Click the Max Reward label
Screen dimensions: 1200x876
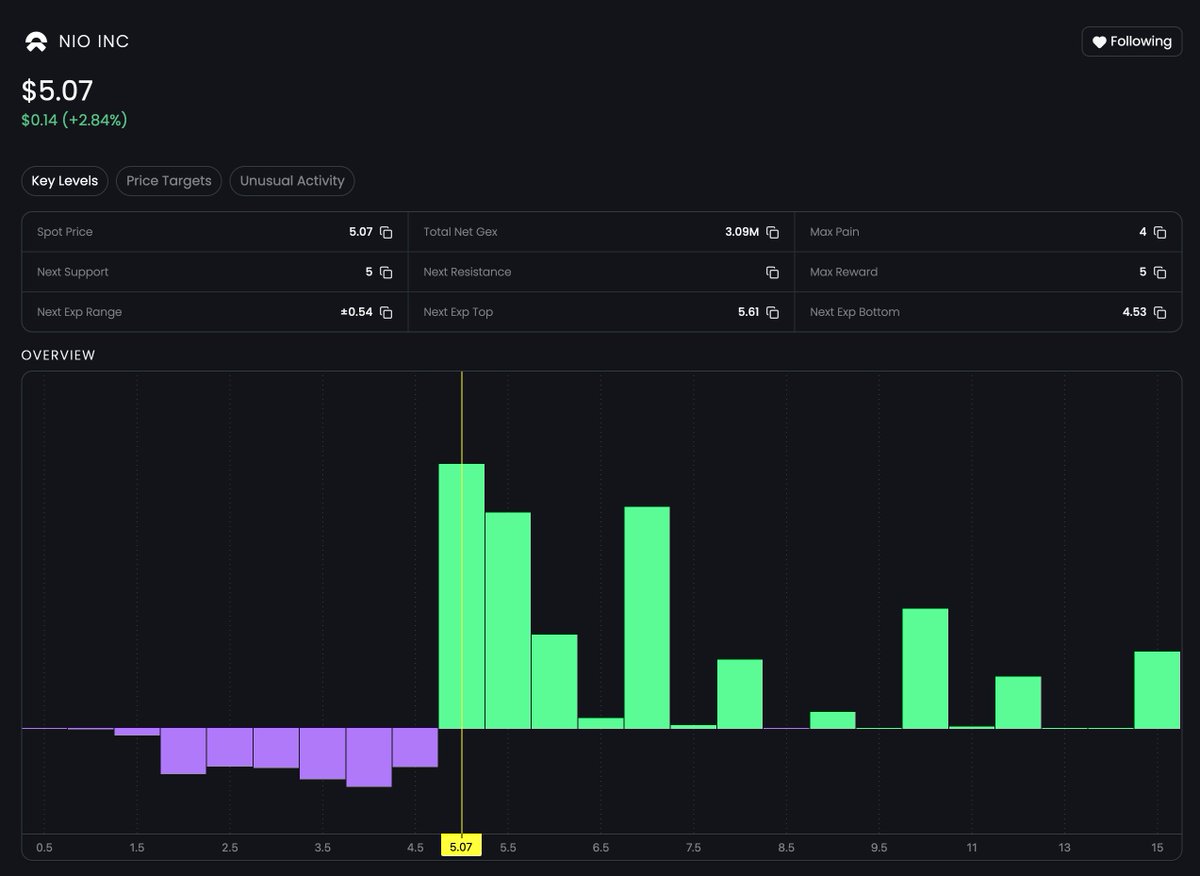tap(844, 272)
